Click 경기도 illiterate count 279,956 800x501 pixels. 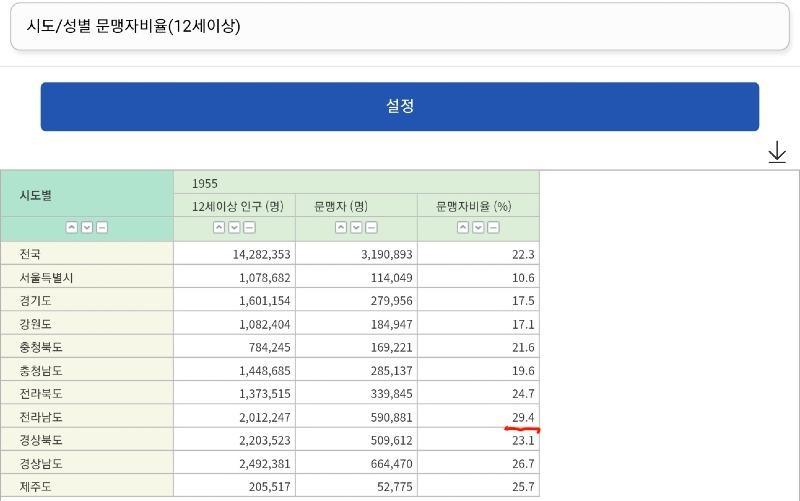391,300
